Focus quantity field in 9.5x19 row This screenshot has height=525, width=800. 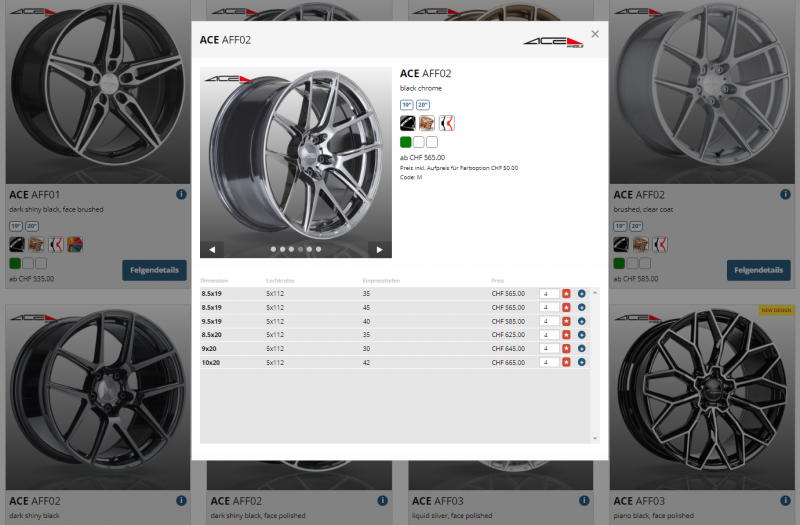pyautogui.click(x=549, y=321)
